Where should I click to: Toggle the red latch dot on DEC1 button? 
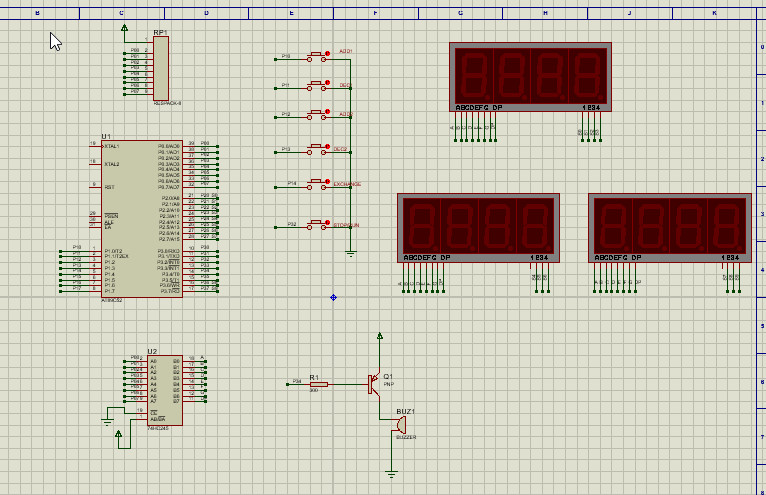pyautogui.click(x=328, y=83)
